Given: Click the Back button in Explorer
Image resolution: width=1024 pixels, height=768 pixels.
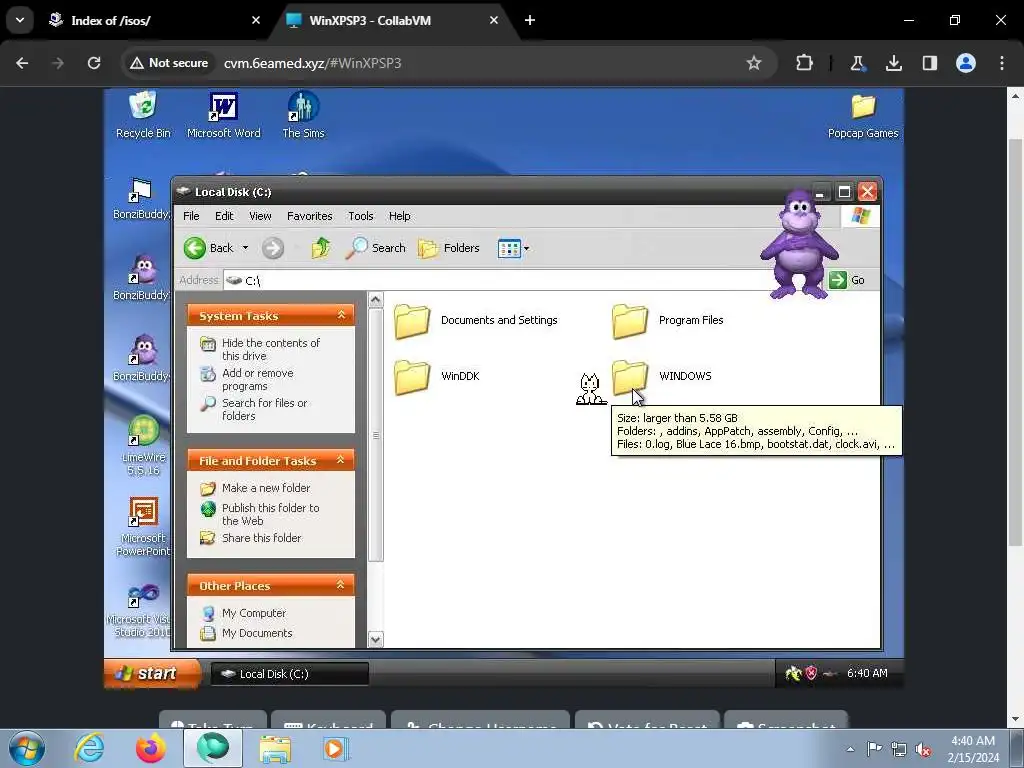Looking at the screenshot, I should coord(208,248).
